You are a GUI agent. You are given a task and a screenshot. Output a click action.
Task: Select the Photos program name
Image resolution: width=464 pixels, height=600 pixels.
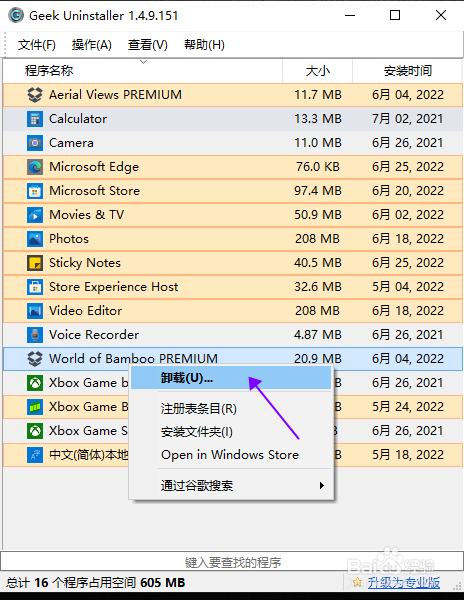tap(68, 239)
